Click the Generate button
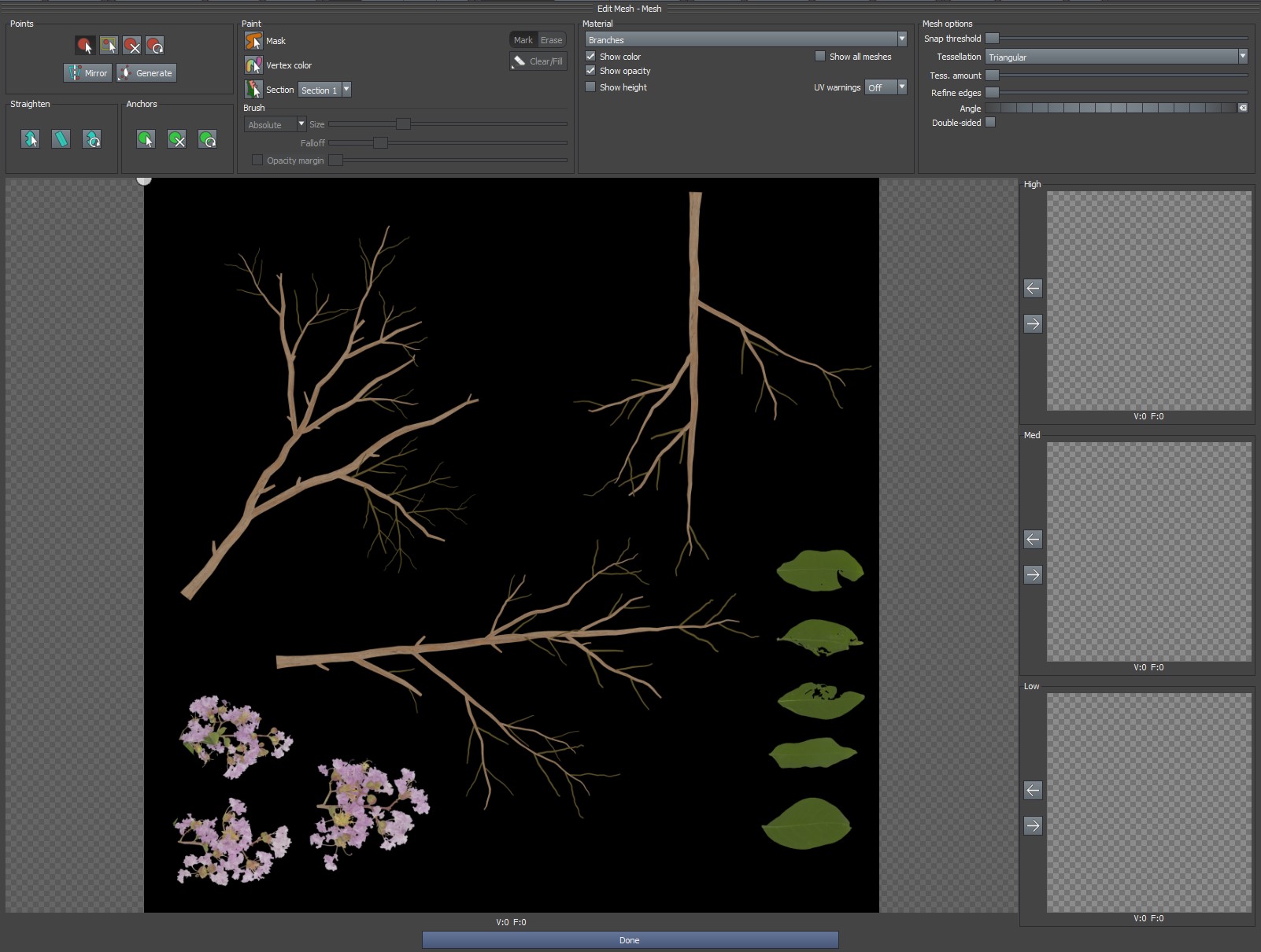This screenshot has width=1261, height=952. click(146, 72)
